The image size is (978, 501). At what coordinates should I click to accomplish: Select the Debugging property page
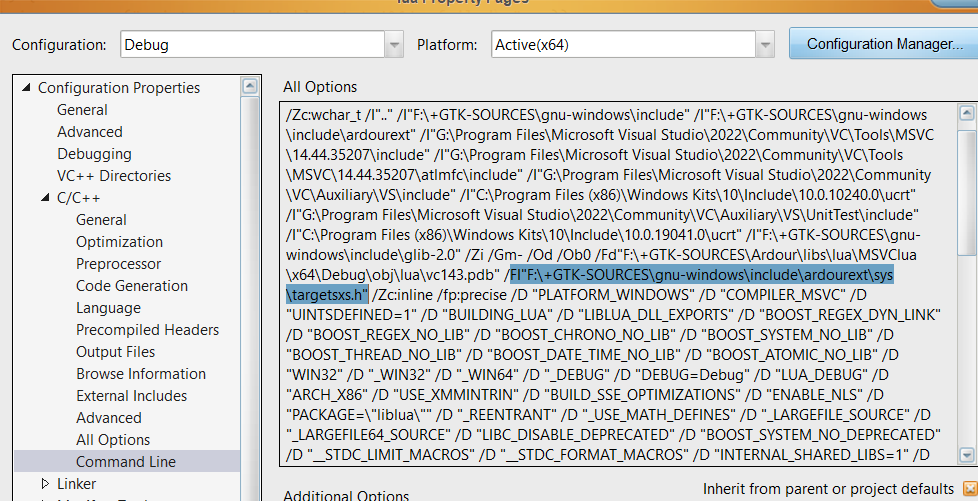coord(94,154)
